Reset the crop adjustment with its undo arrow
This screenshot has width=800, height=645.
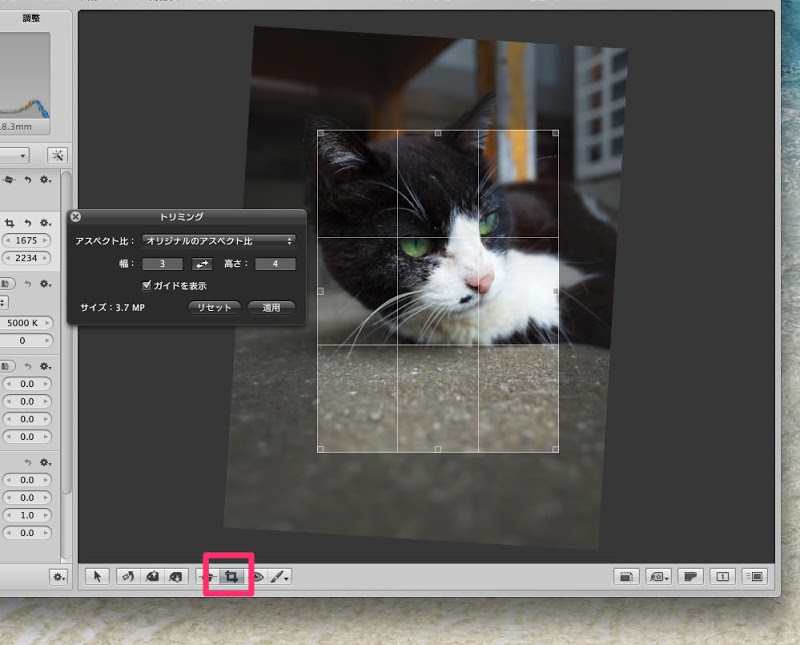[x=28, y=223]
